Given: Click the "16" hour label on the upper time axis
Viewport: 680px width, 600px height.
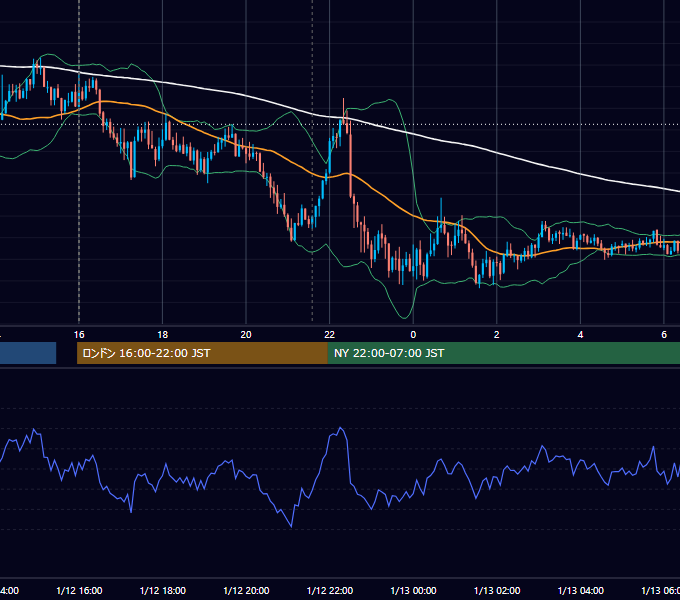Looking at the screenshot, I should point(79,335).
